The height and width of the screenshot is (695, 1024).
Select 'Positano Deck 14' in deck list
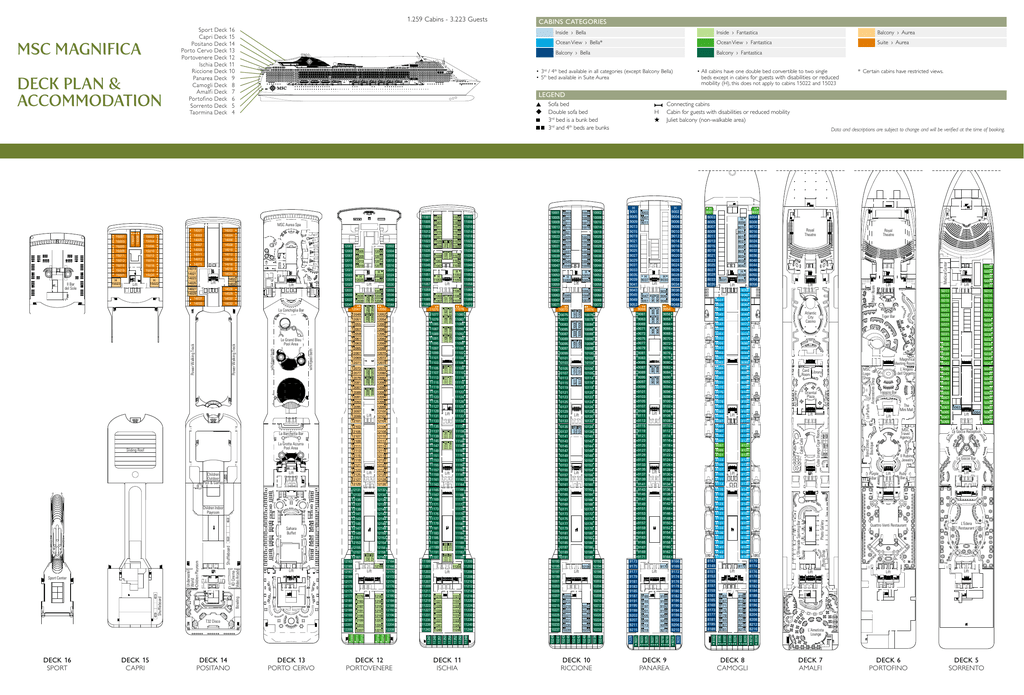tap(213, 44)
